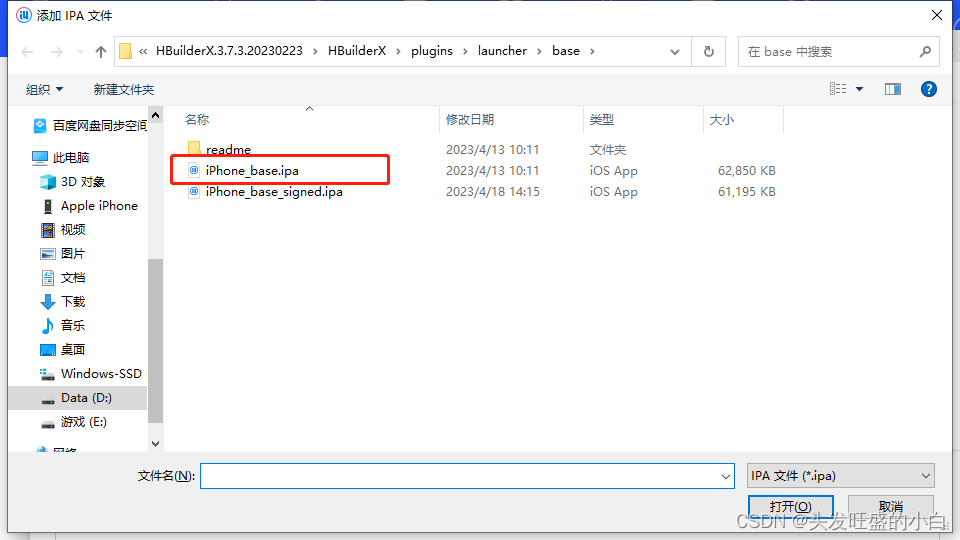Navigate to HBuilderX breadcrumb folder
Screen dimensions: 960x540
coord(357,51)
